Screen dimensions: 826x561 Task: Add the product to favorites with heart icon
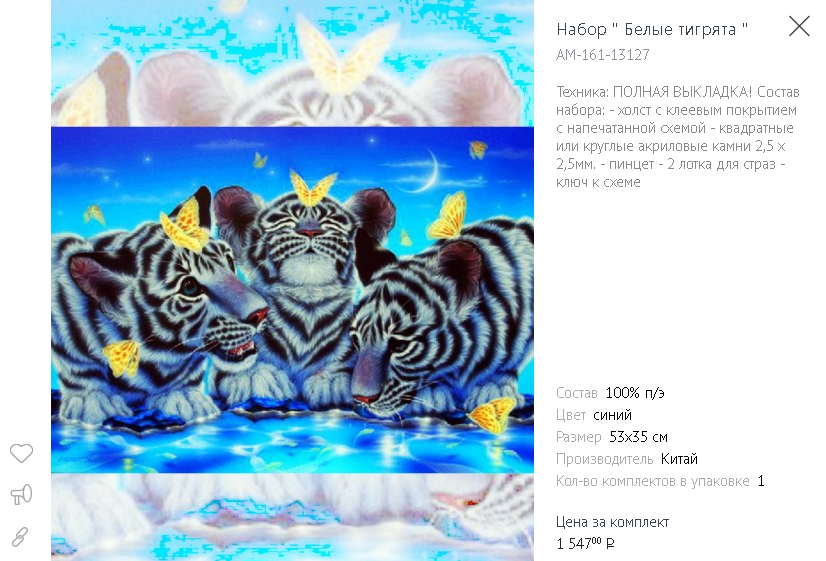(22, 453)
